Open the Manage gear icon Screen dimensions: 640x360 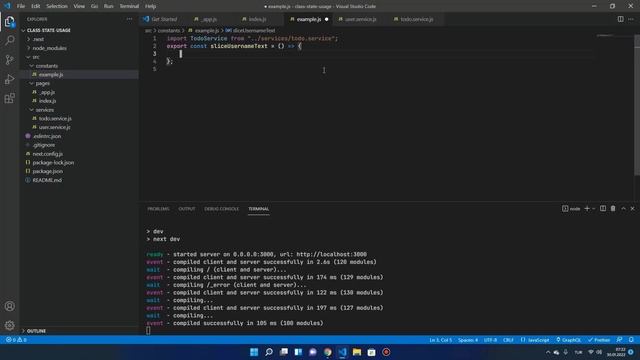pos(9,325)
